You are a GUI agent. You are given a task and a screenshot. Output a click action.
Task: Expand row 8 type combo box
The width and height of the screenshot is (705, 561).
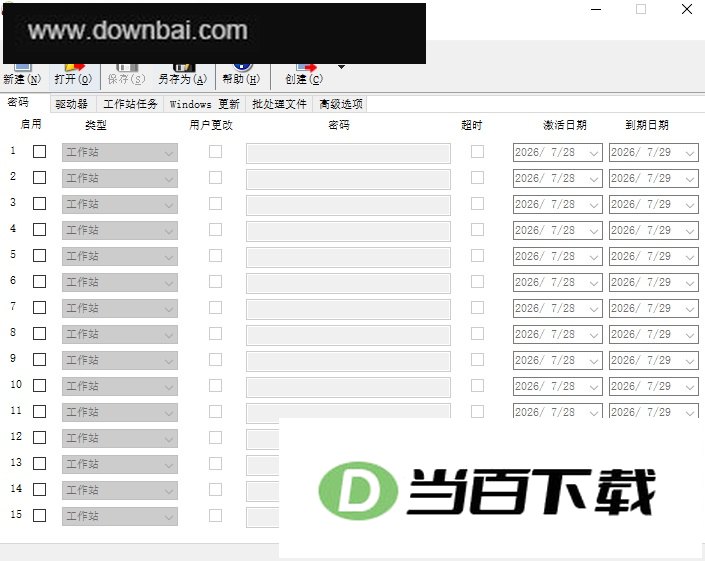coord(120,334)
